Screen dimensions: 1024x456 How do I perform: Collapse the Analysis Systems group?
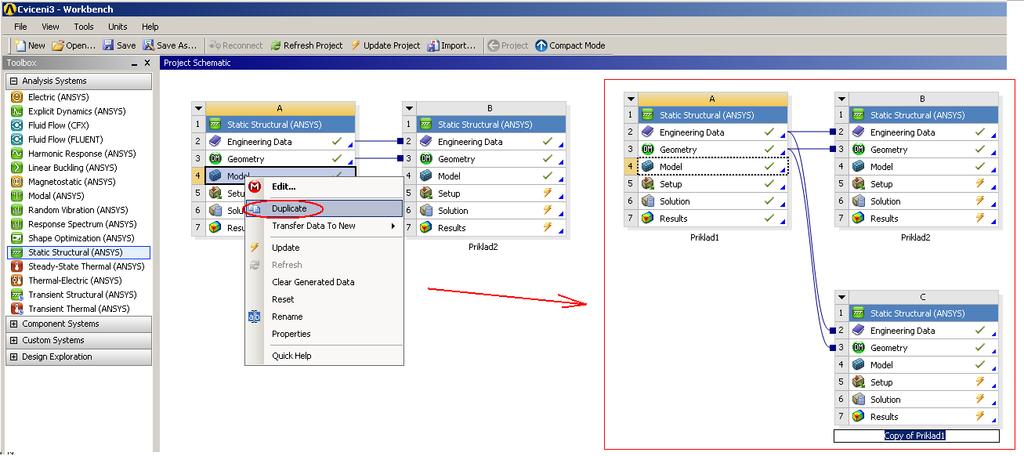(14, 81)
